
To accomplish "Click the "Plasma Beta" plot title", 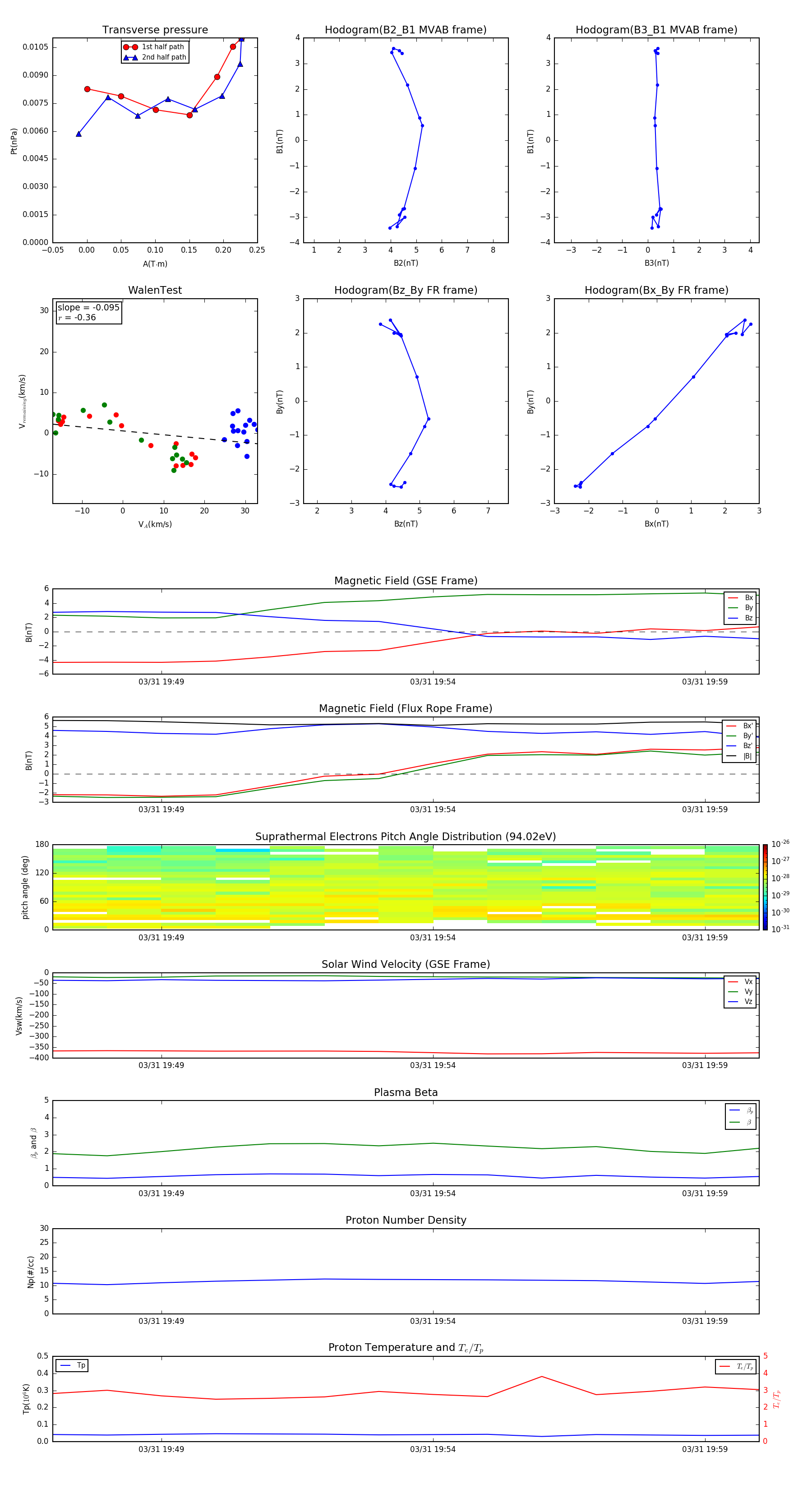I will point(406,1093).
